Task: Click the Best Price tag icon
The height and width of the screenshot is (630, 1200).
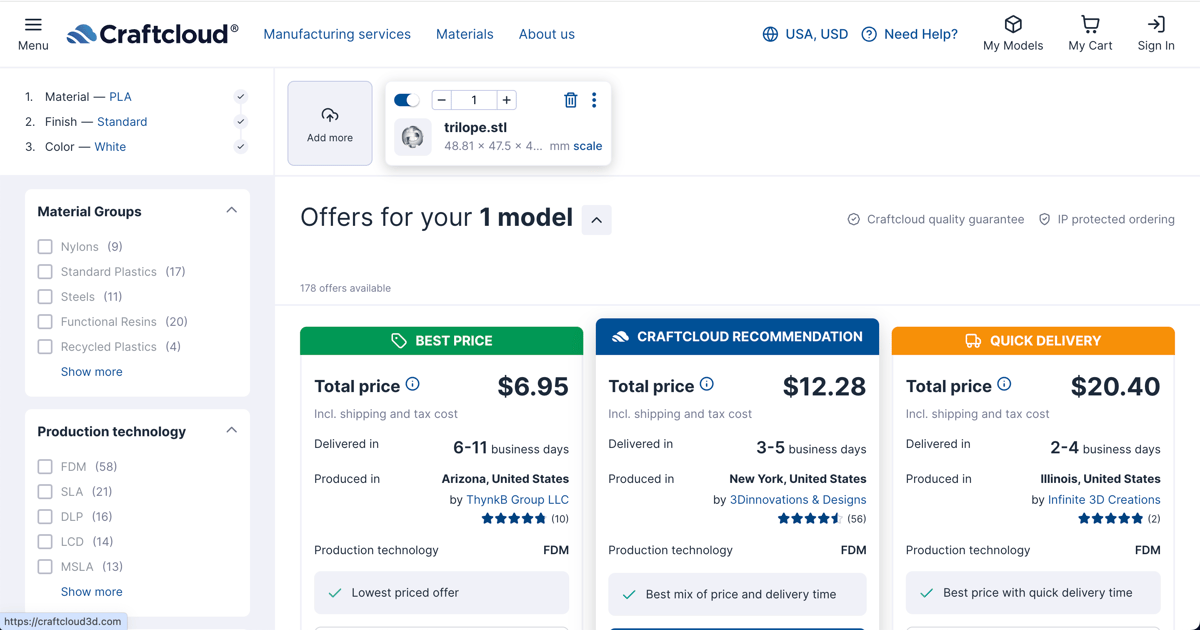Action: click(x=399, y=341)
